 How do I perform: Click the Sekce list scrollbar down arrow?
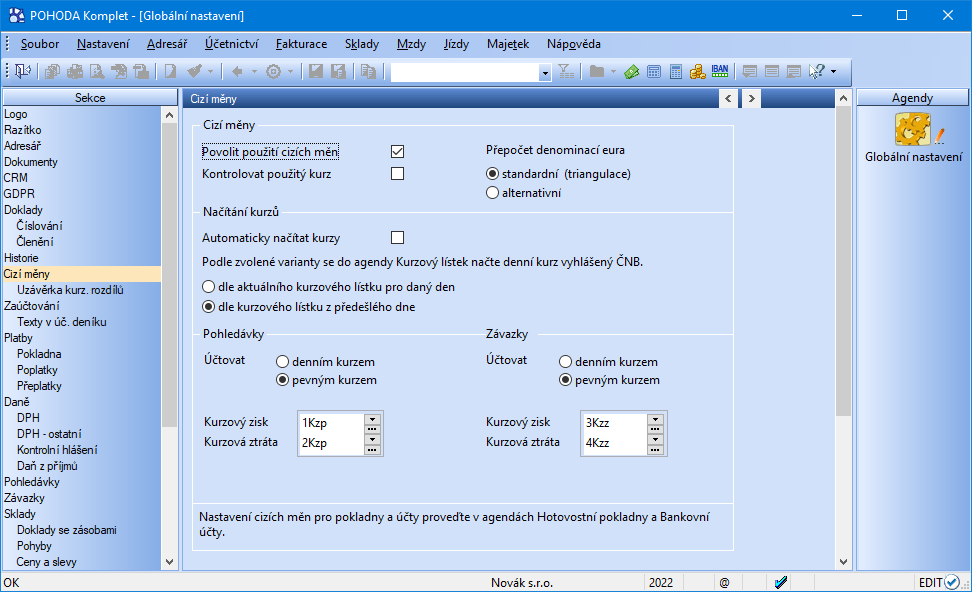coord(169,562)
